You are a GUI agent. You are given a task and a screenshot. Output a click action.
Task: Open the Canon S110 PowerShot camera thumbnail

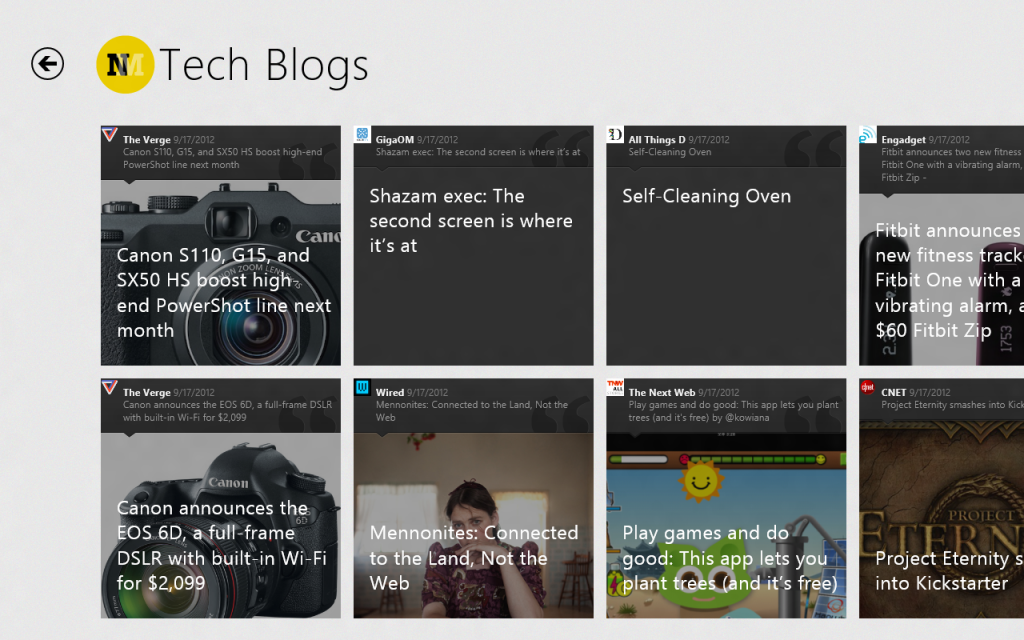point(221,272)
